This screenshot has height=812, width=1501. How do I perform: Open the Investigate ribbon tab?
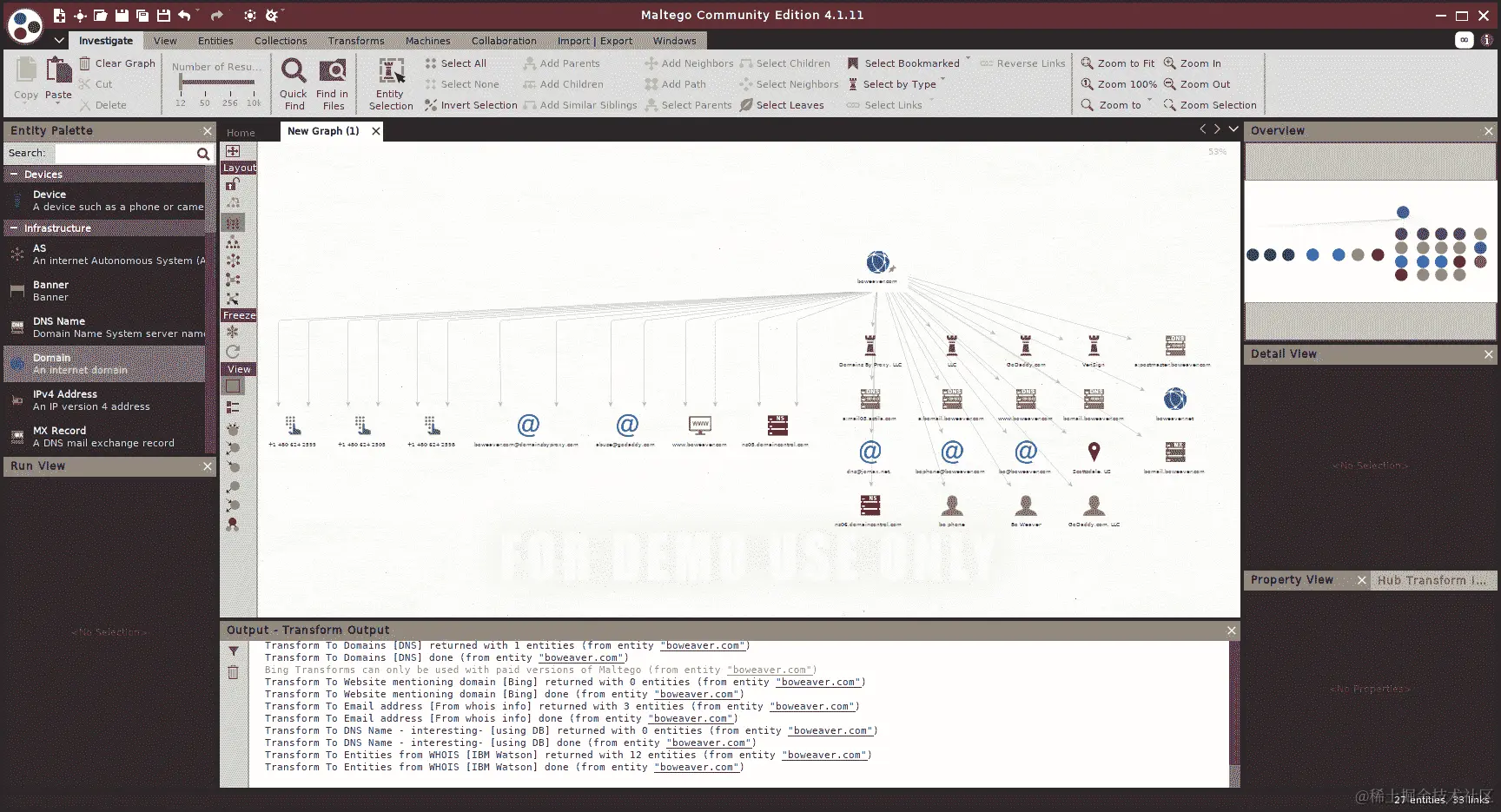pyautogui.click(x=106, y=41)
